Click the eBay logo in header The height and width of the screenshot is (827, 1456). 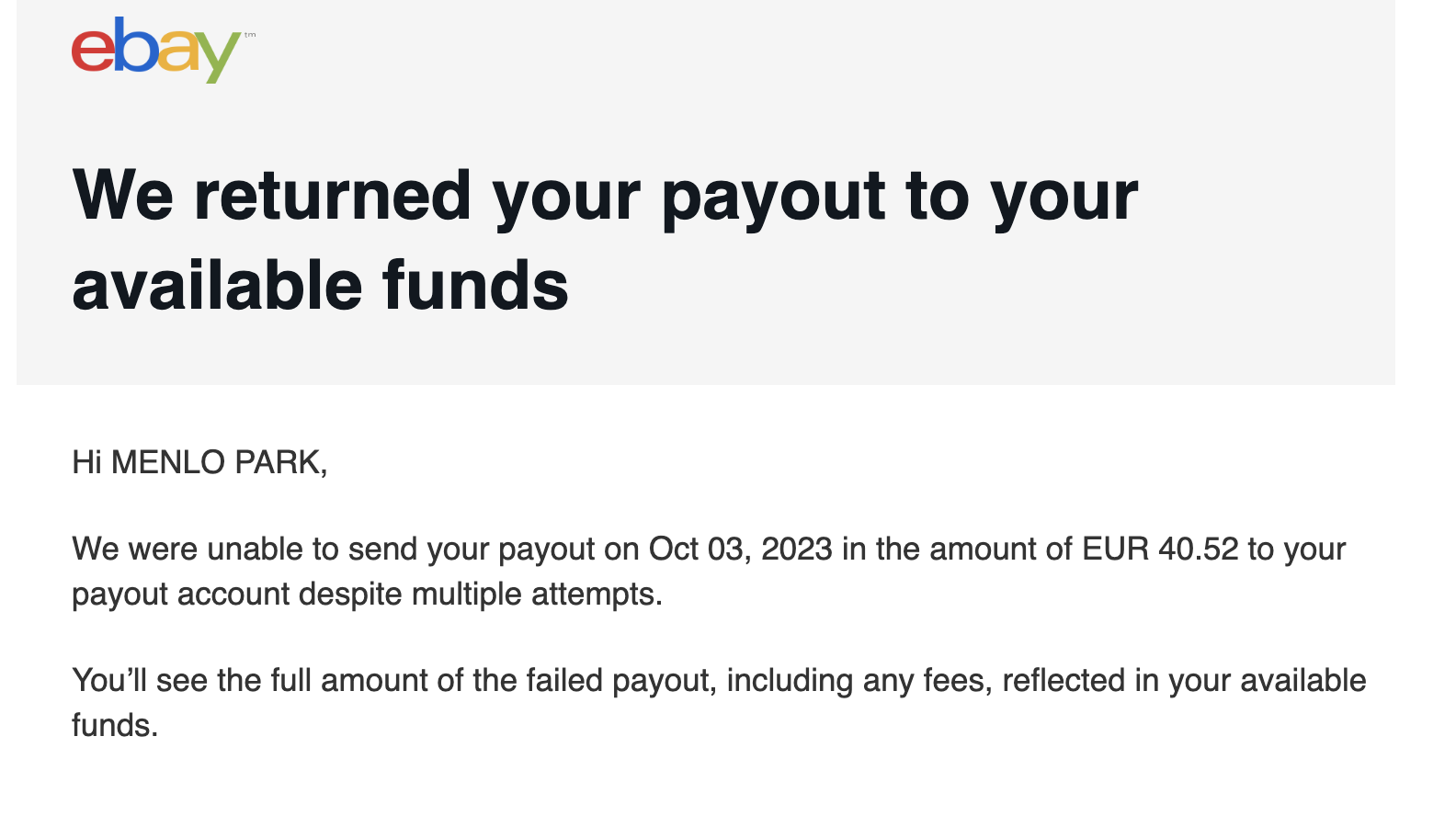coord(157,50)
